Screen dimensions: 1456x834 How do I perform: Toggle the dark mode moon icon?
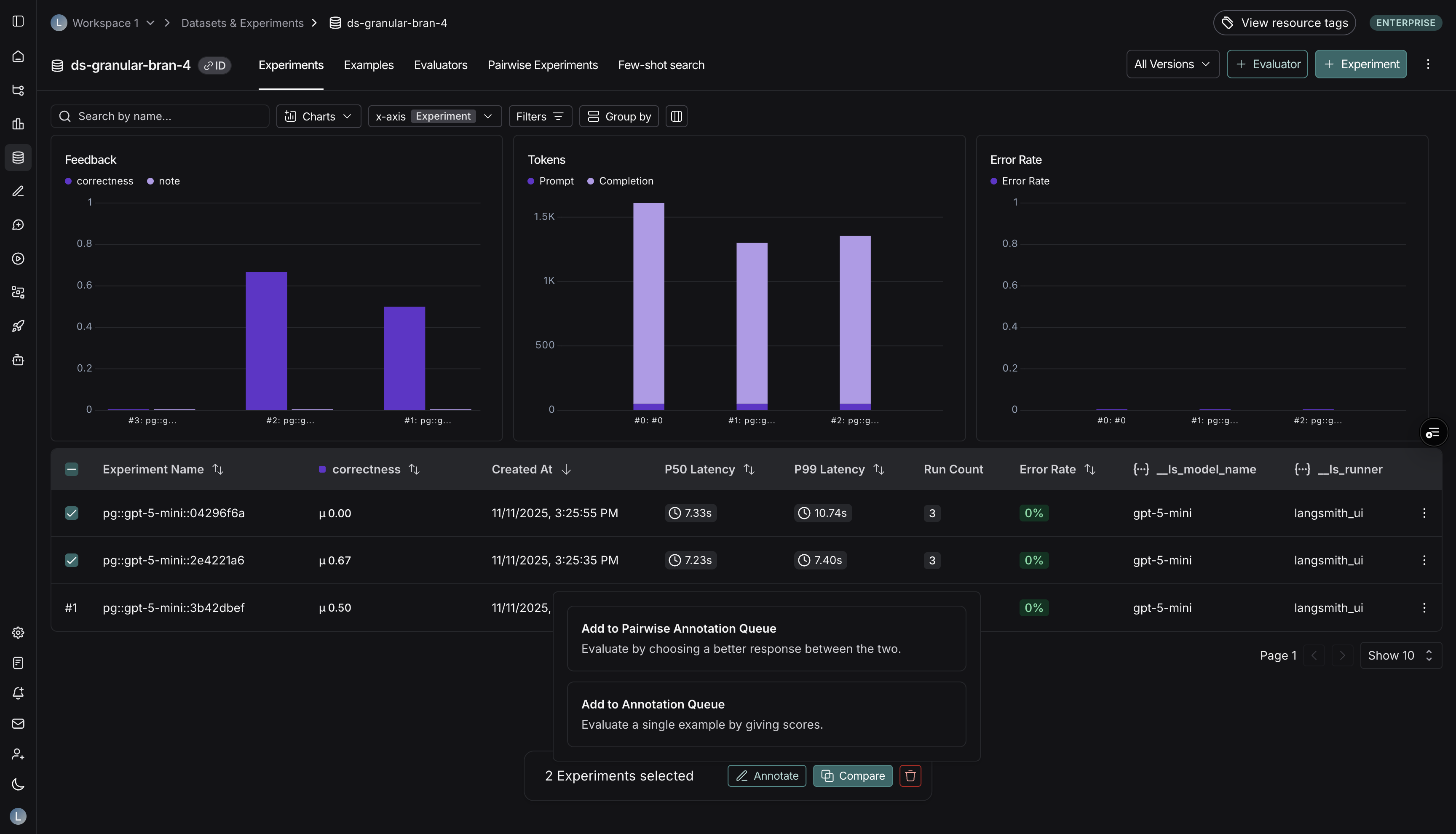click(19, 784)
